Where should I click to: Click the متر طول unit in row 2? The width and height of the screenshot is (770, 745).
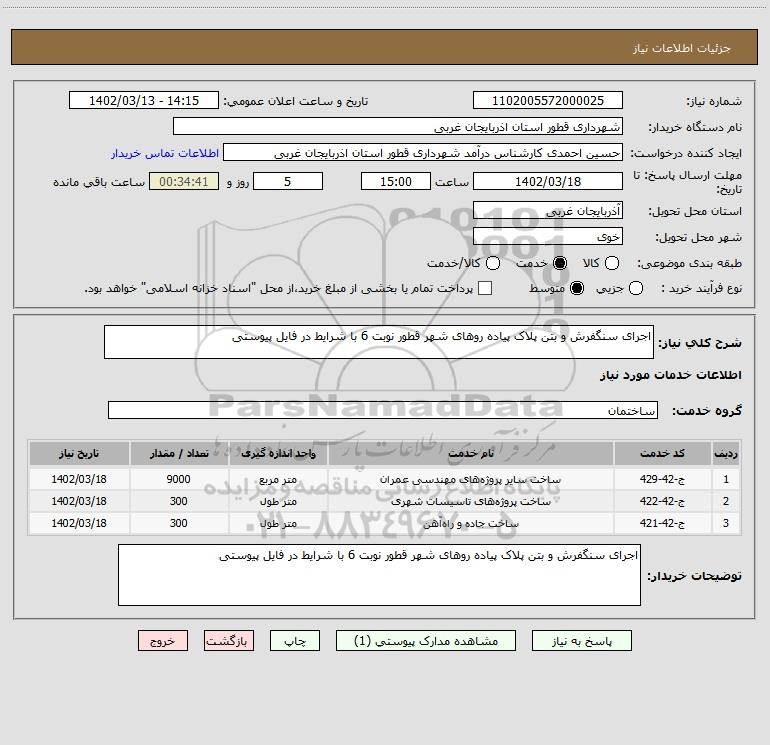[x=278, y=501]
